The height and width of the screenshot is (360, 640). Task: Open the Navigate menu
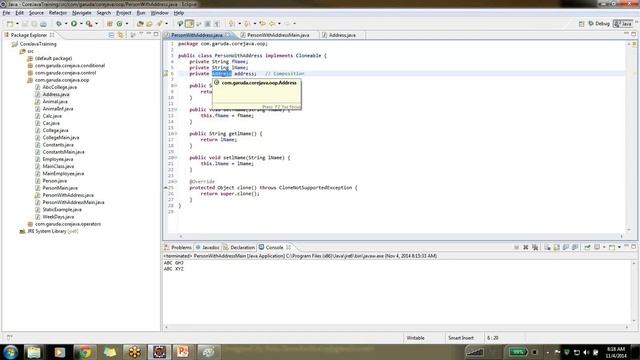tap(82, 13)
